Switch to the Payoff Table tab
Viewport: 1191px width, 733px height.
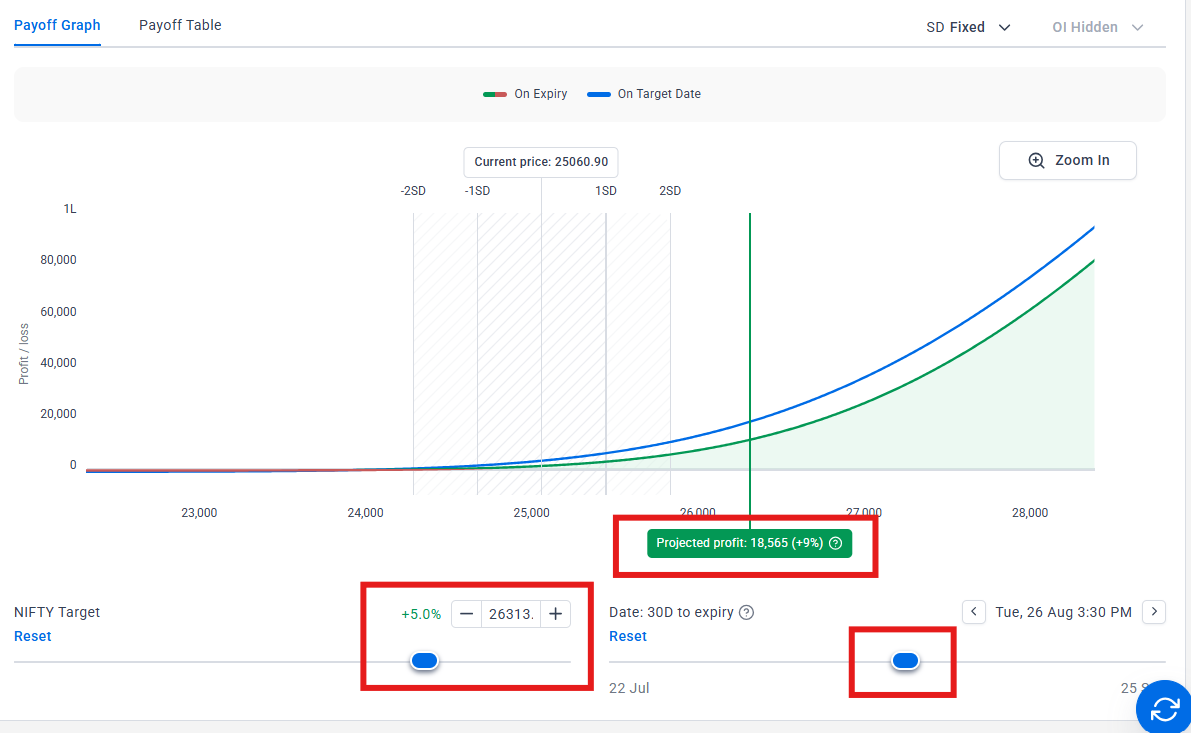tap(180, 25)
